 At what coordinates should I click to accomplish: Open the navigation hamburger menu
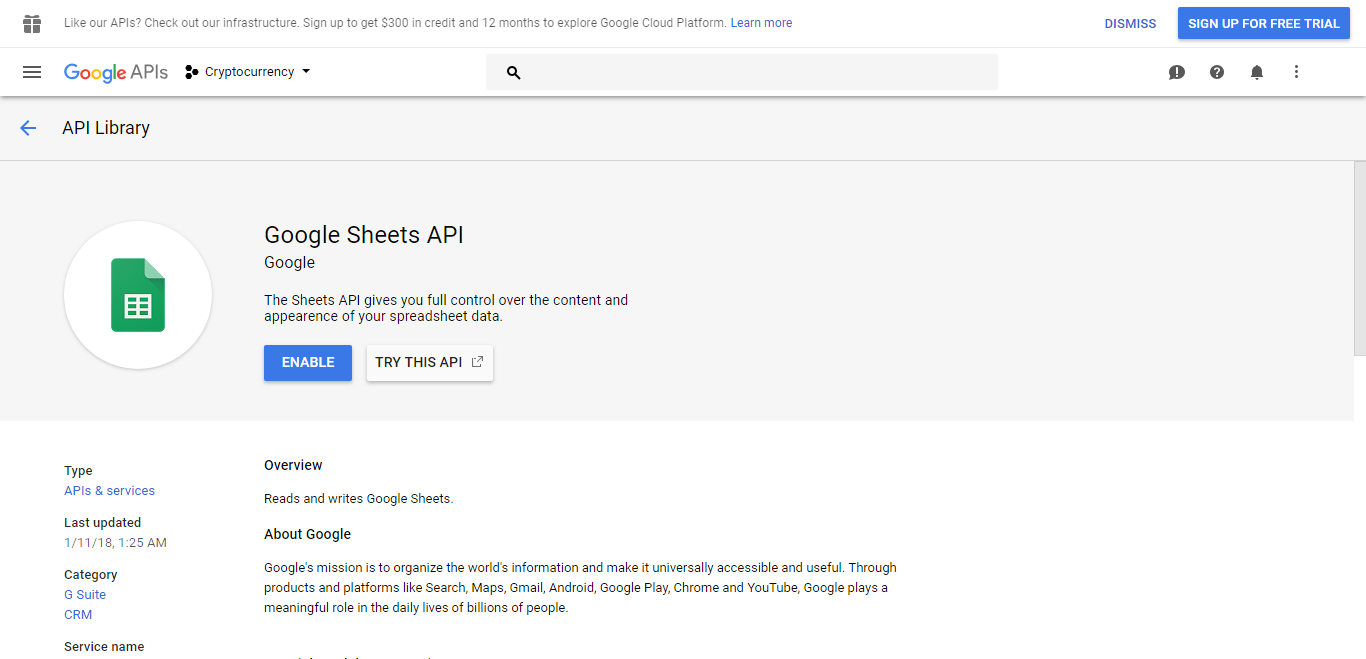(x=33, y=71)
